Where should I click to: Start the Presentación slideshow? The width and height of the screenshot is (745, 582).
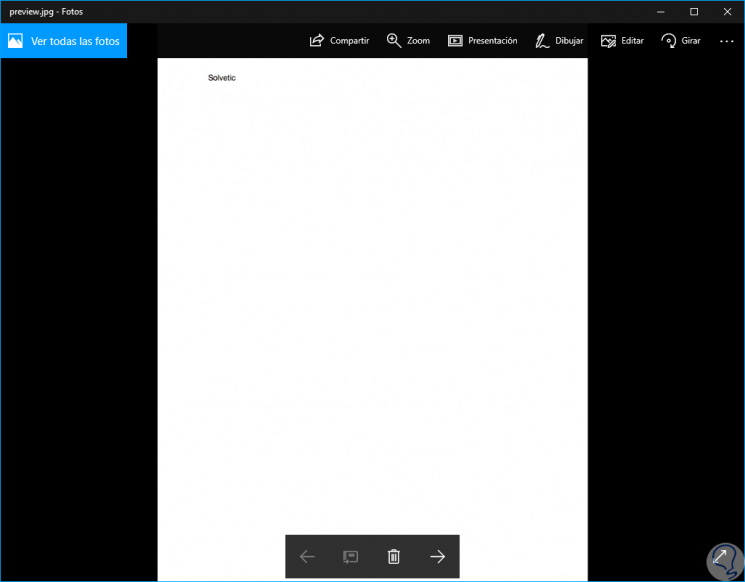482,41
